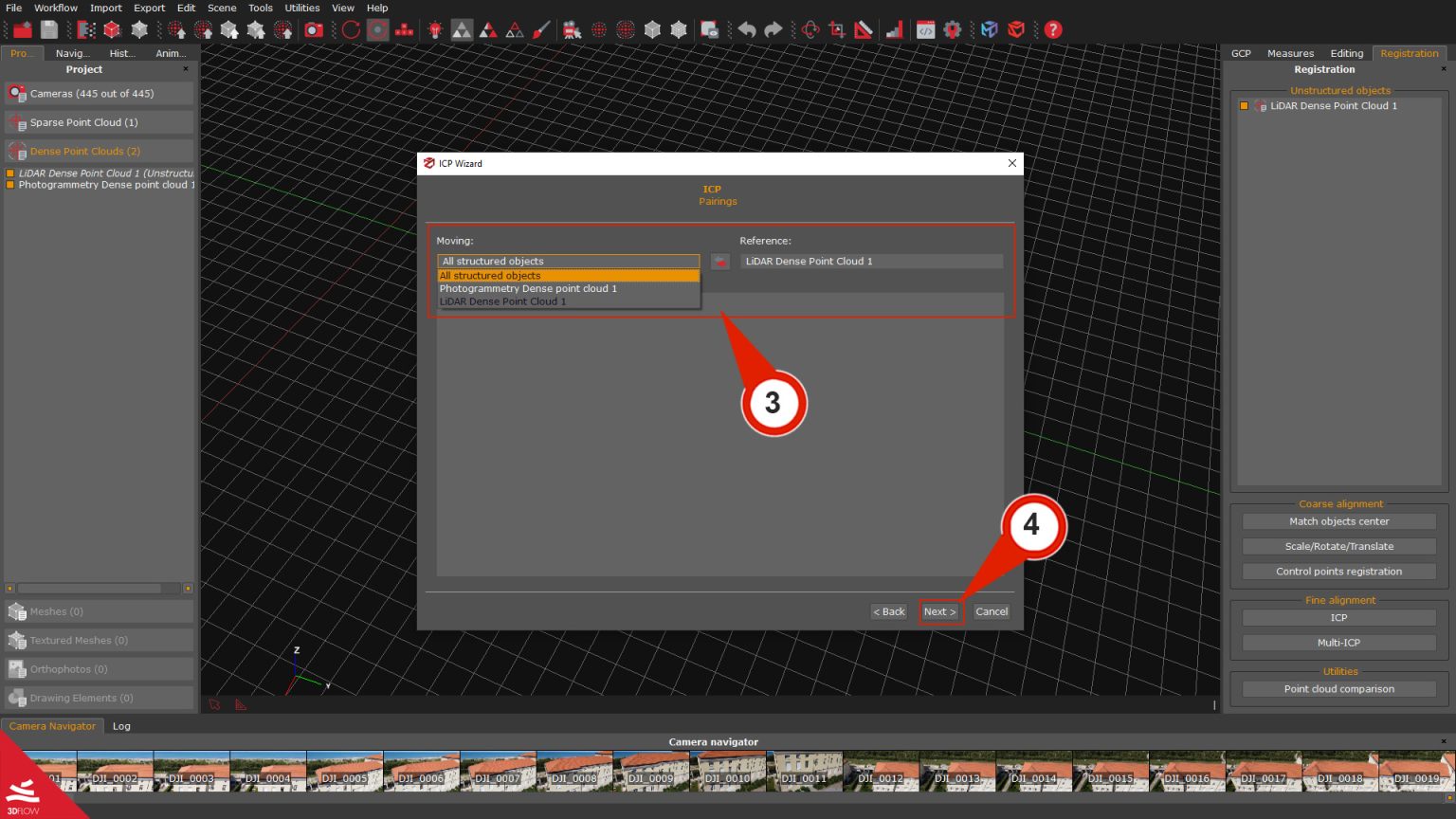Open the Workflow menu
Viewport: 1456px width, 819px height.
click(55, 8)
